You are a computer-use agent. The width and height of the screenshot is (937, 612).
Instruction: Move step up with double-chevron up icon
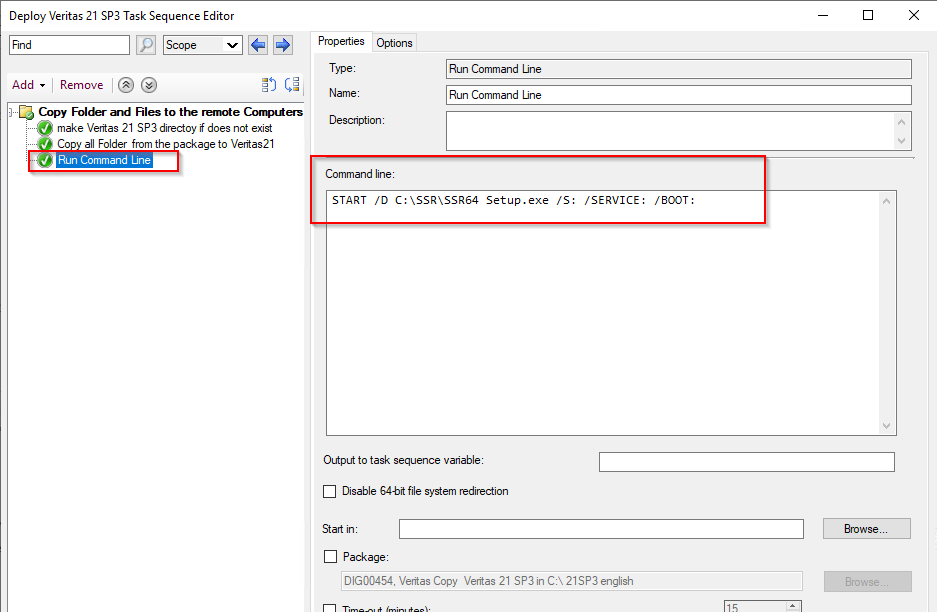click(125, 85)
